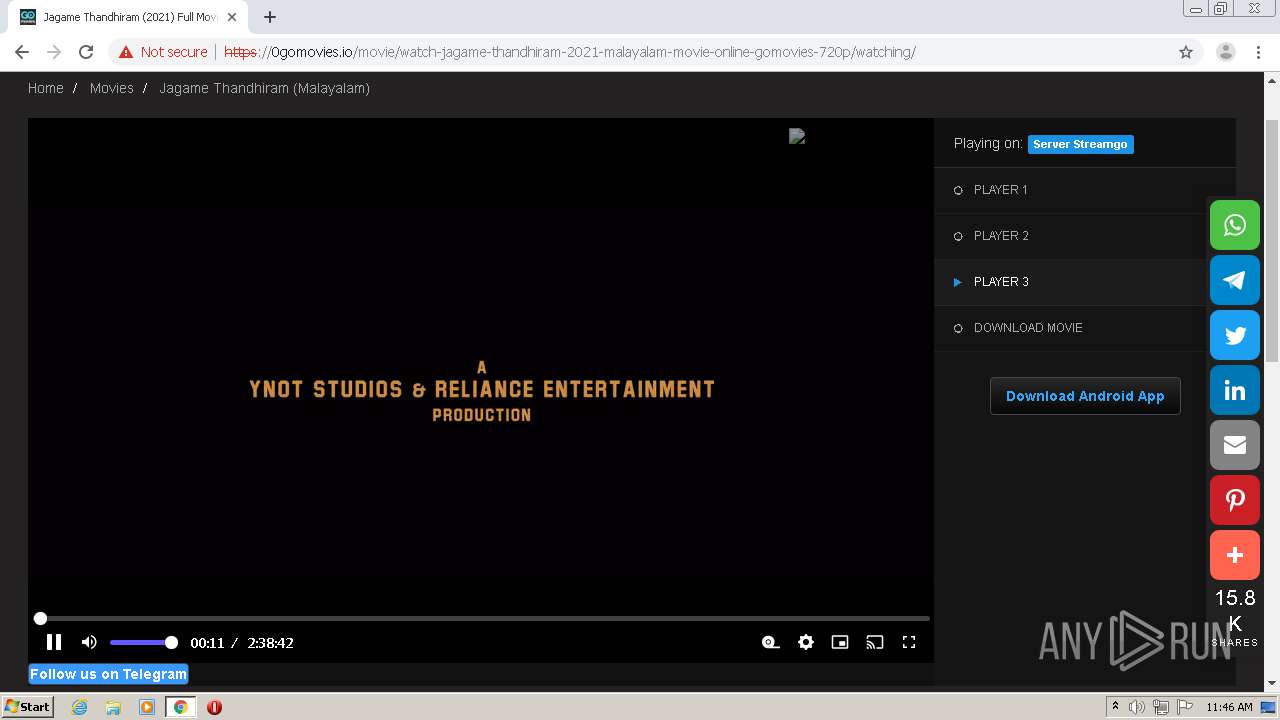Bookmark this page with star icon
Viewport: 1280px width, 720px height.
pos(1186,52)
